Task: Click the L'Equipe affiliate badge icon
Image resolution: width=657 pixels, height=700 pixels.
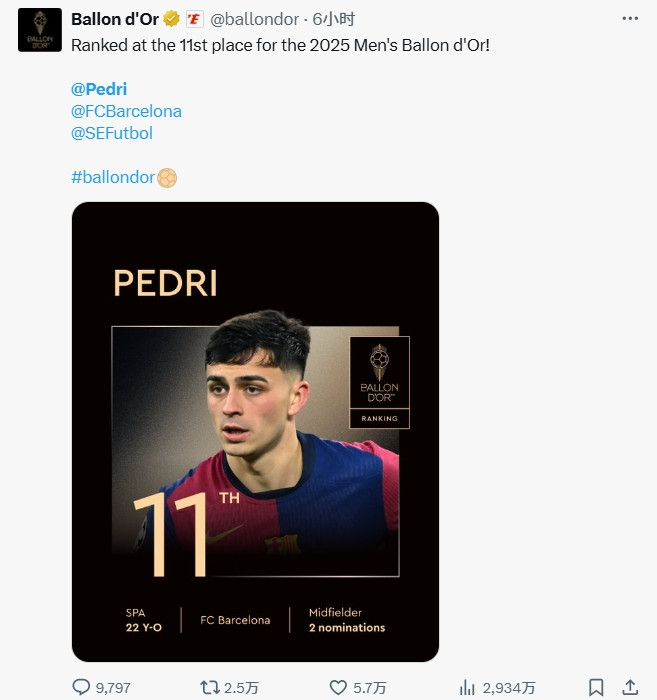Action: pyautogui.click(x=194, y=19)
